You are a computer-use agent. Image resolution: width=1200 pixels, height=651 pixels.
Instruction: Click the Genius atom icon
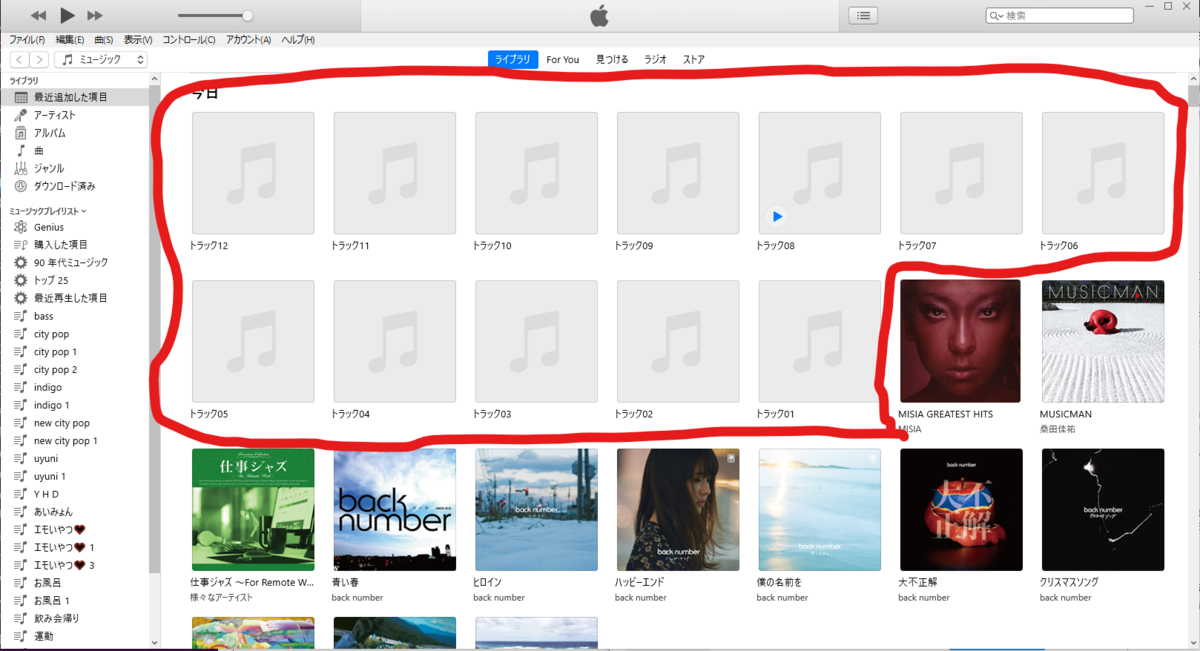pyautogui.click(x=21, y=227)
